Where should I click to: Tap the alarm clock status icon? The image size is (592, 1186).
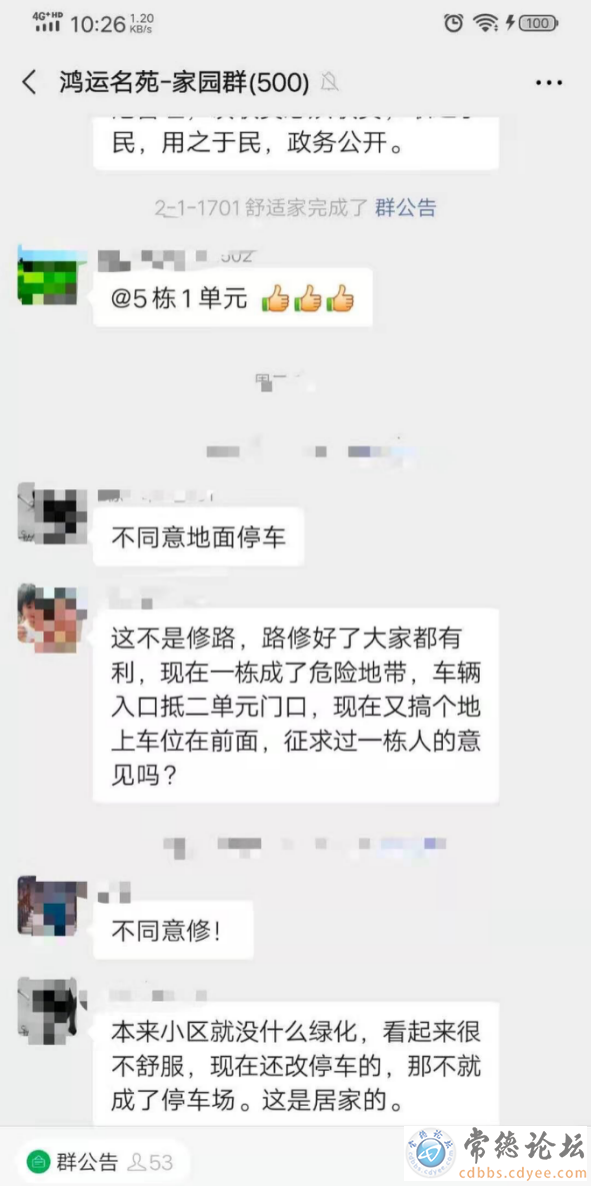click(453, 23)
